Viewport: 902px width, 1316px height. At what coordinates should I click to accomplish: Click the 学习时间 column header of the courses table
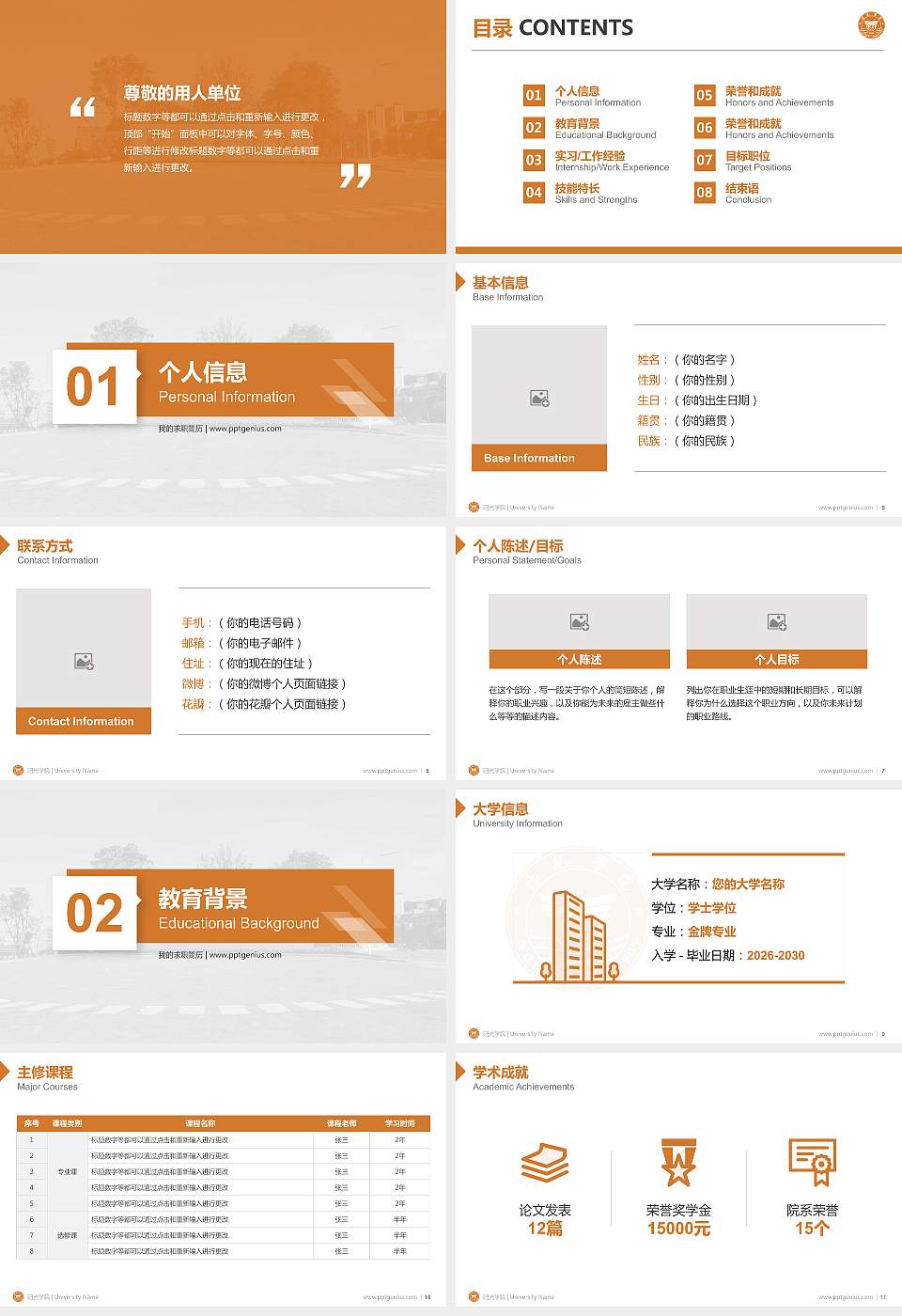tap(399, 1121)
